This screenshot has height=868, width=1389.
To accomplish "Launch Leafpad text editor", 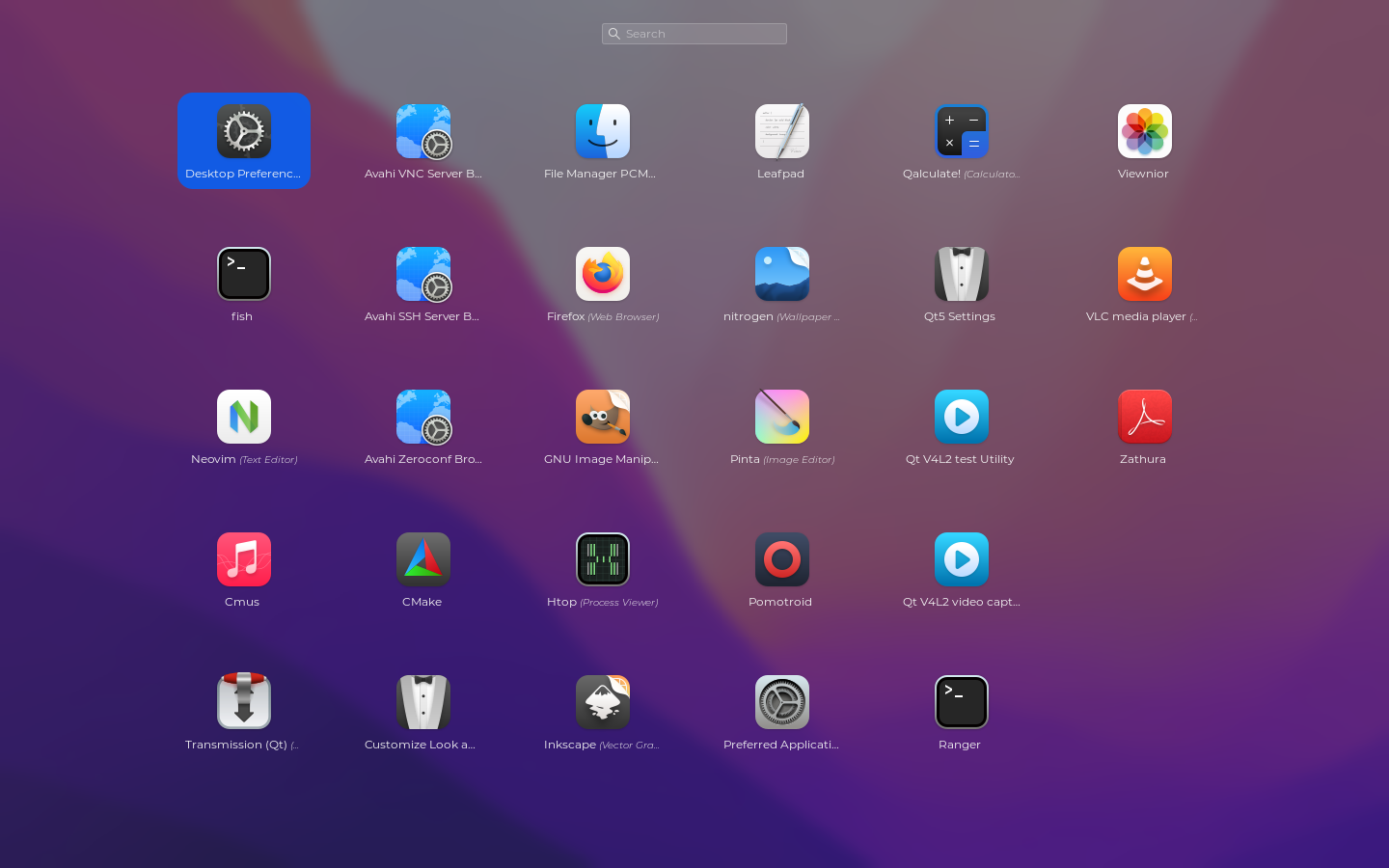I will (782, 131).
